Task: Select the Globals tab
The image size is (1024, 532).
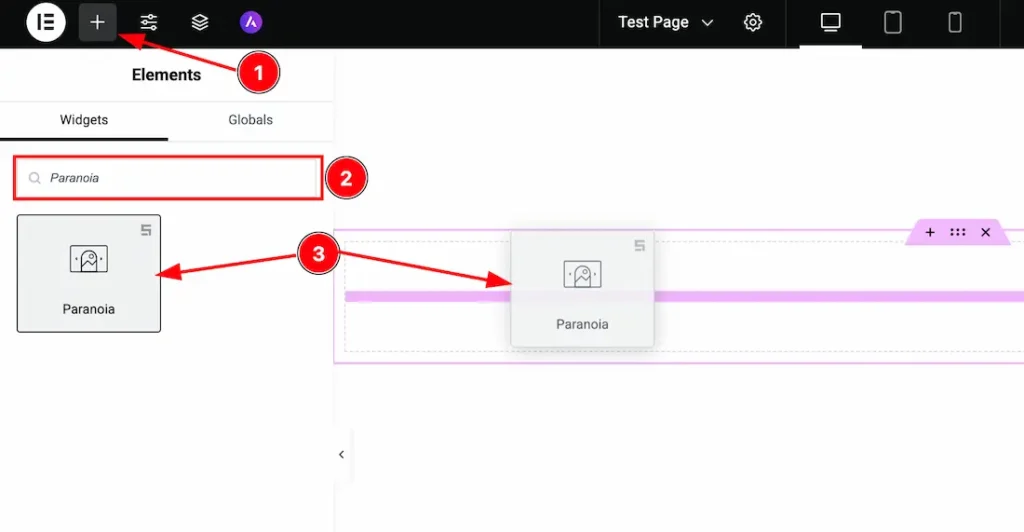Action: pos(250,120)
